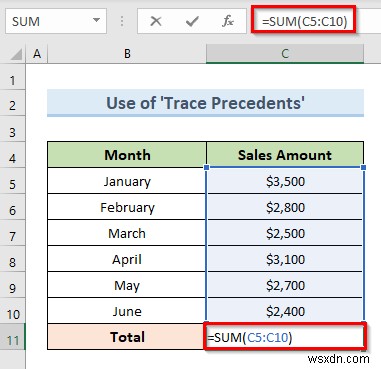Select the May cell
Viewport: 381px width, 369px height.
(127, 285)
